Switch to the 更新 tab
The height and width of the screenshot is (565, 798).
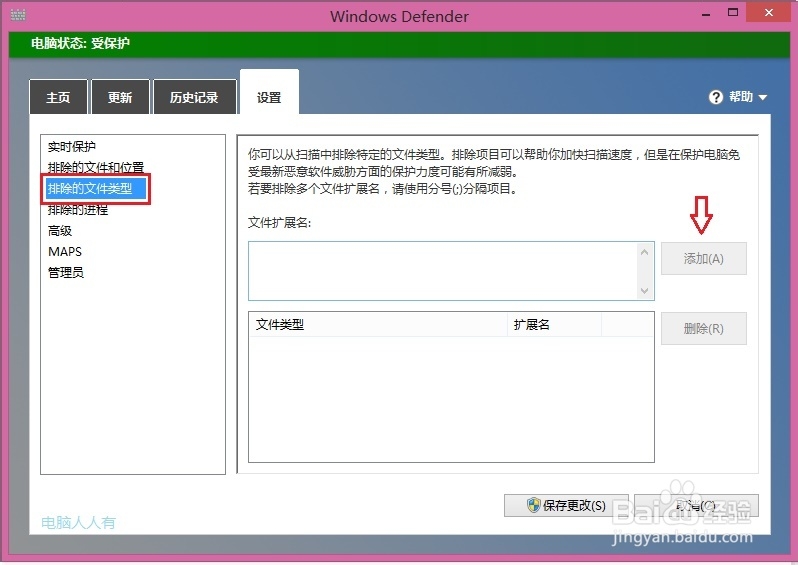point(120,97)
